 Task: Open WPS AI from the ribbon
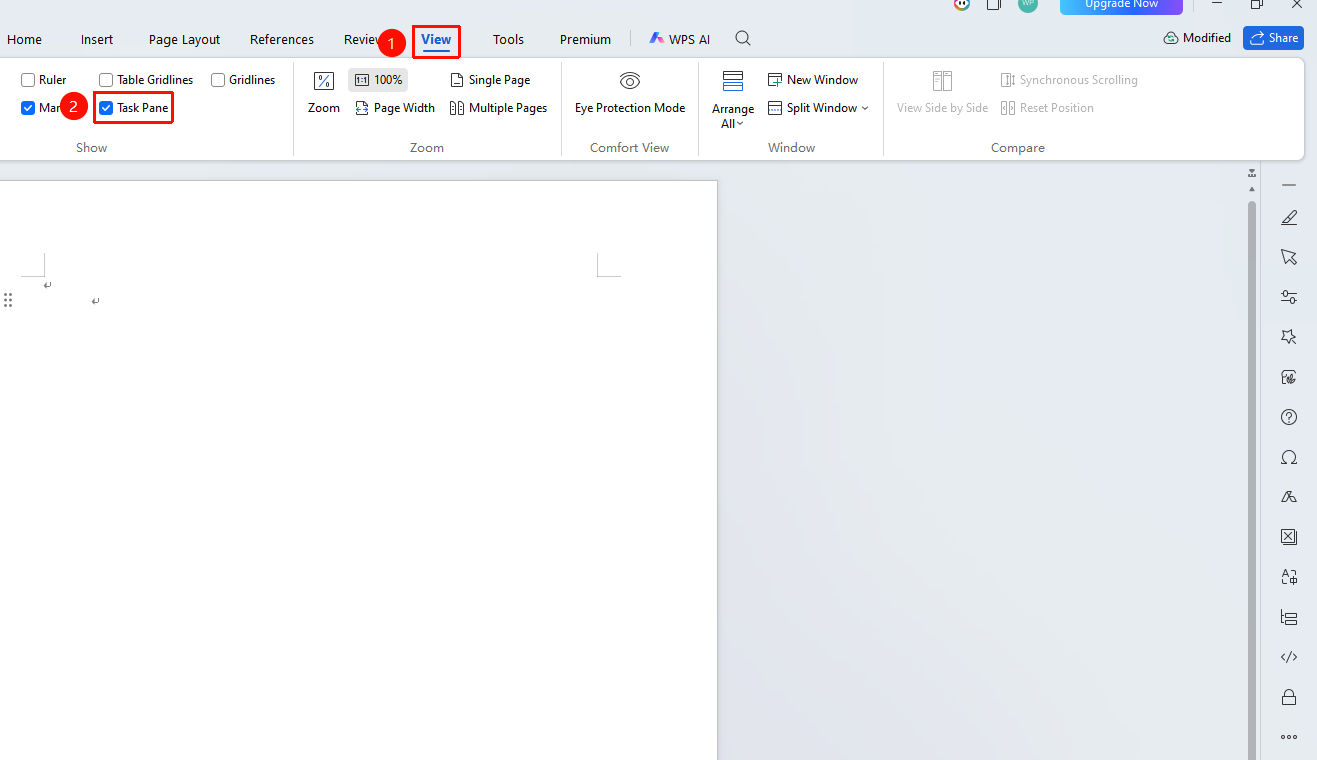tap(680, 40)
